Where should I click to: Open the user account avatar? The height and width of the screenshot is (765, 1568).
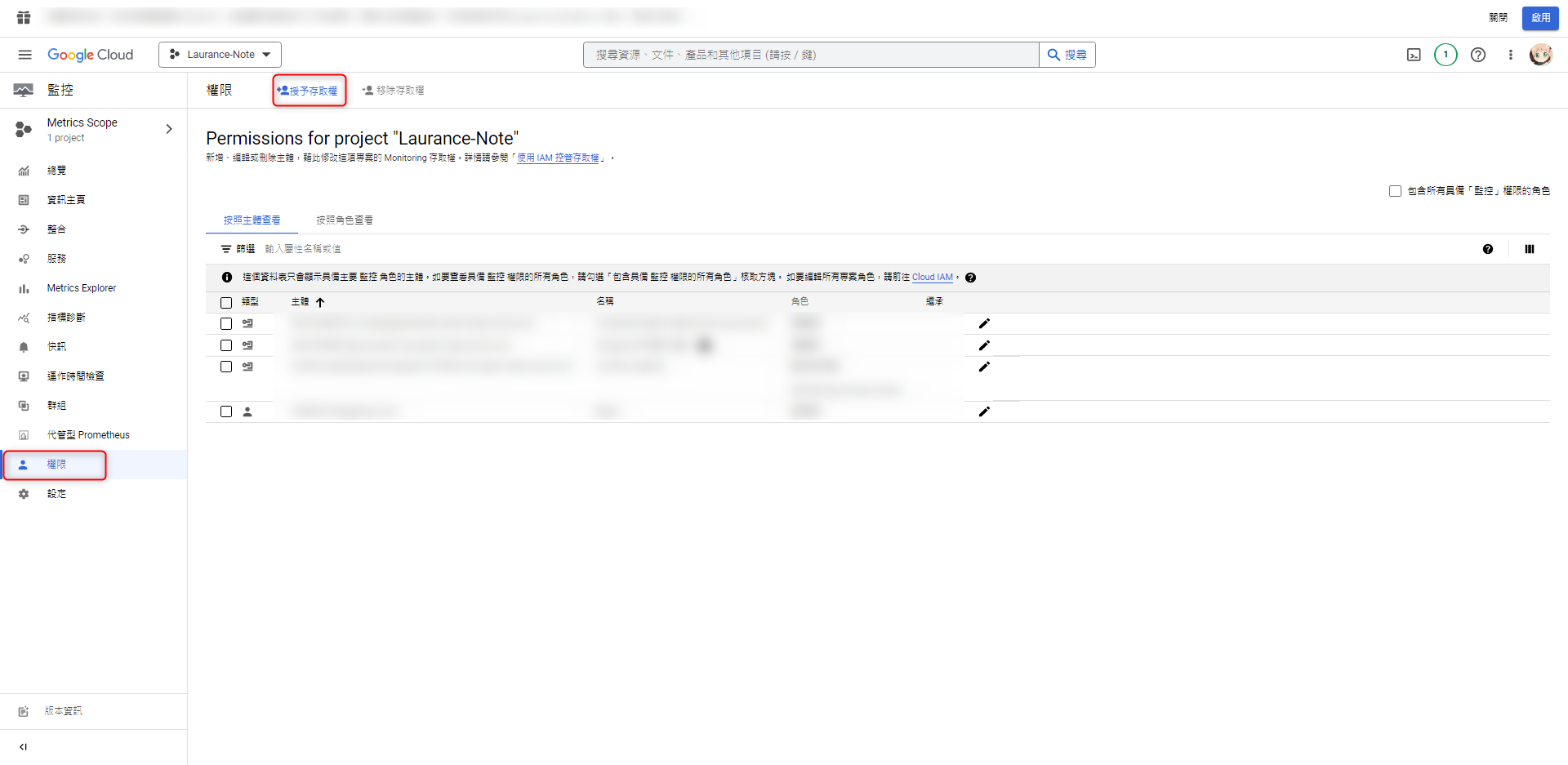point(1540,55)
